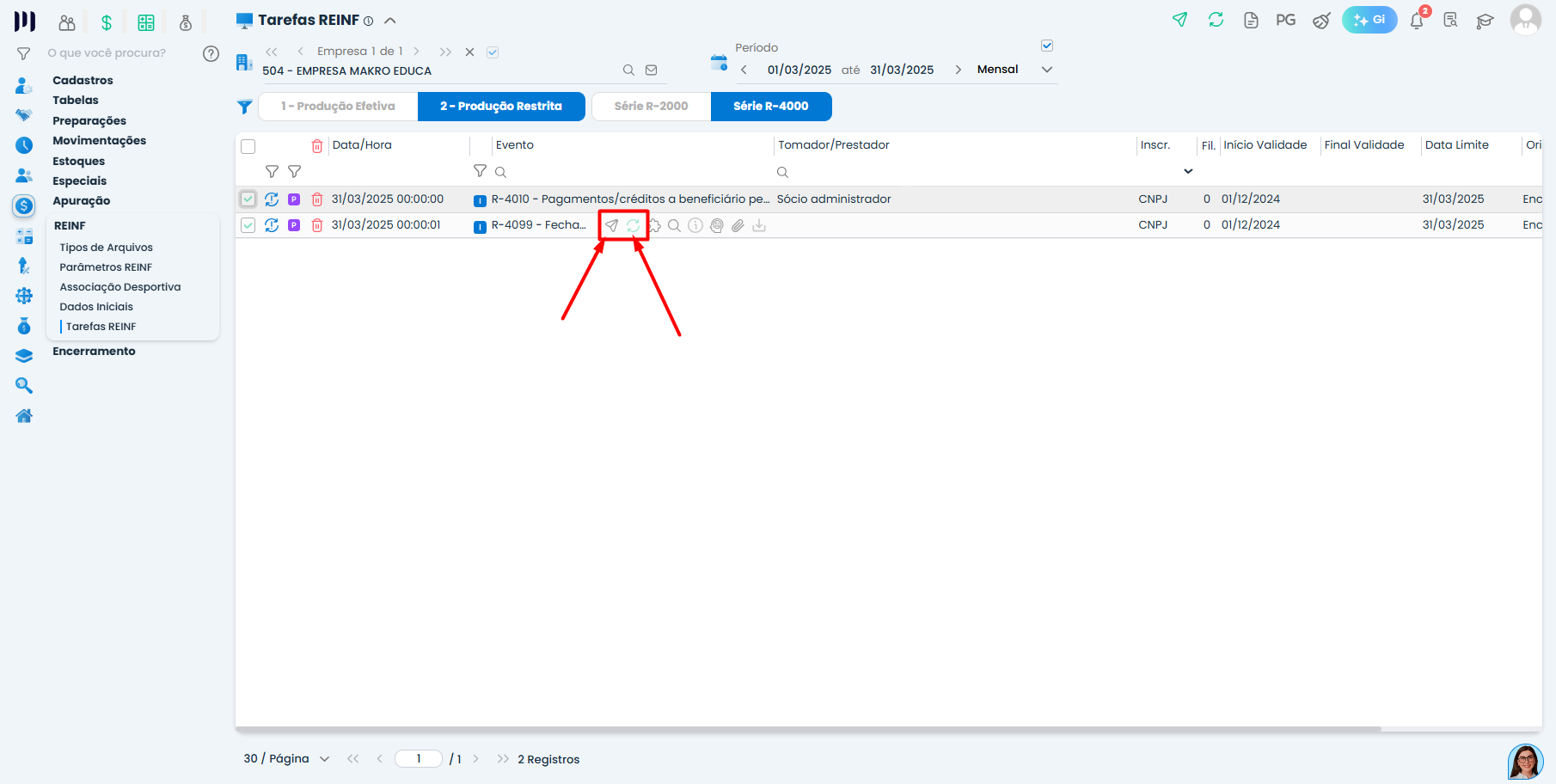This screenshot has height=784, width=1556.
Task: Toggle the select-all checkbox in table header
Action: coord(248,146)
